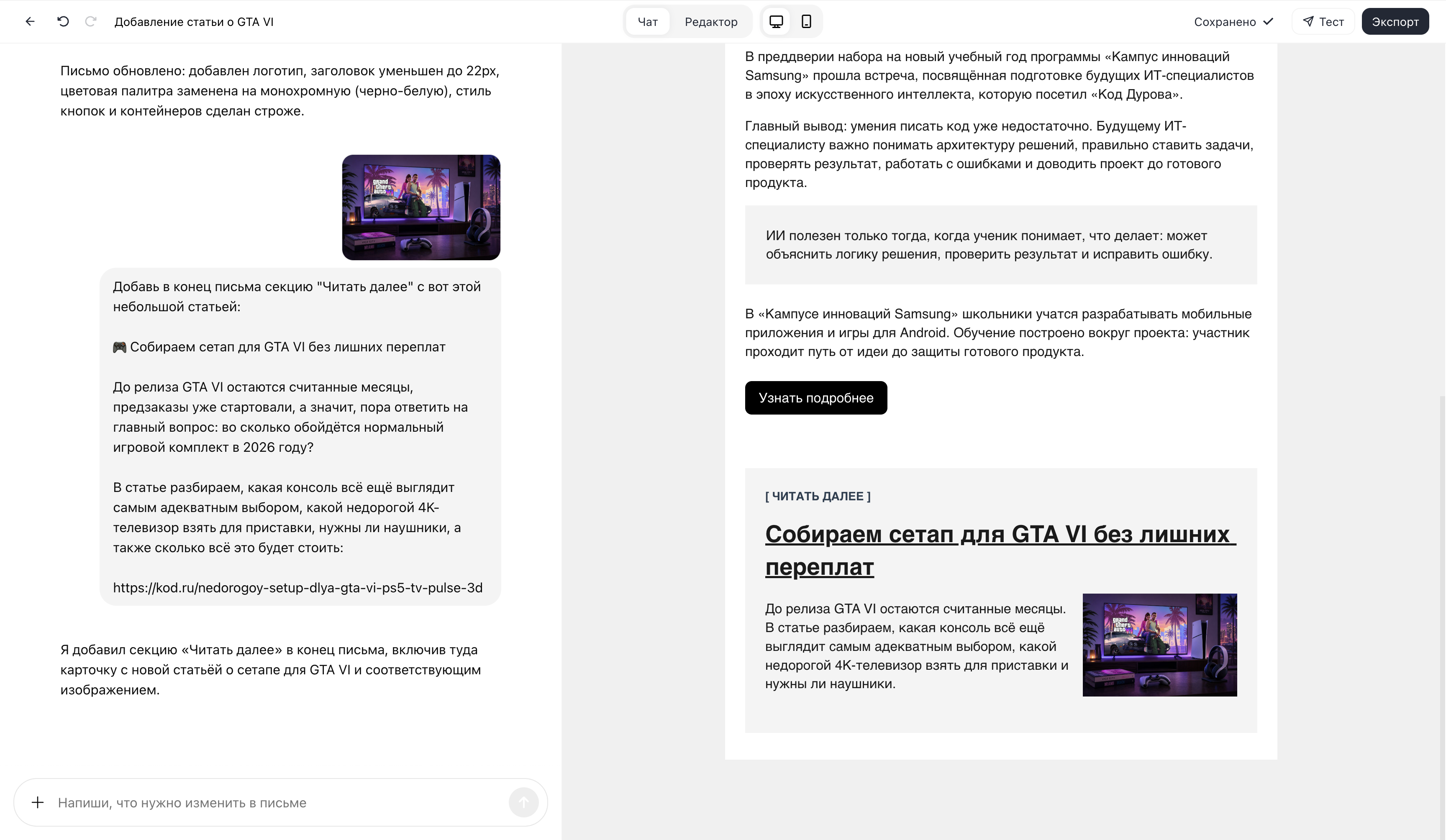
Task: Open the GTA VI article headline link
Action: click(1000, 550)
